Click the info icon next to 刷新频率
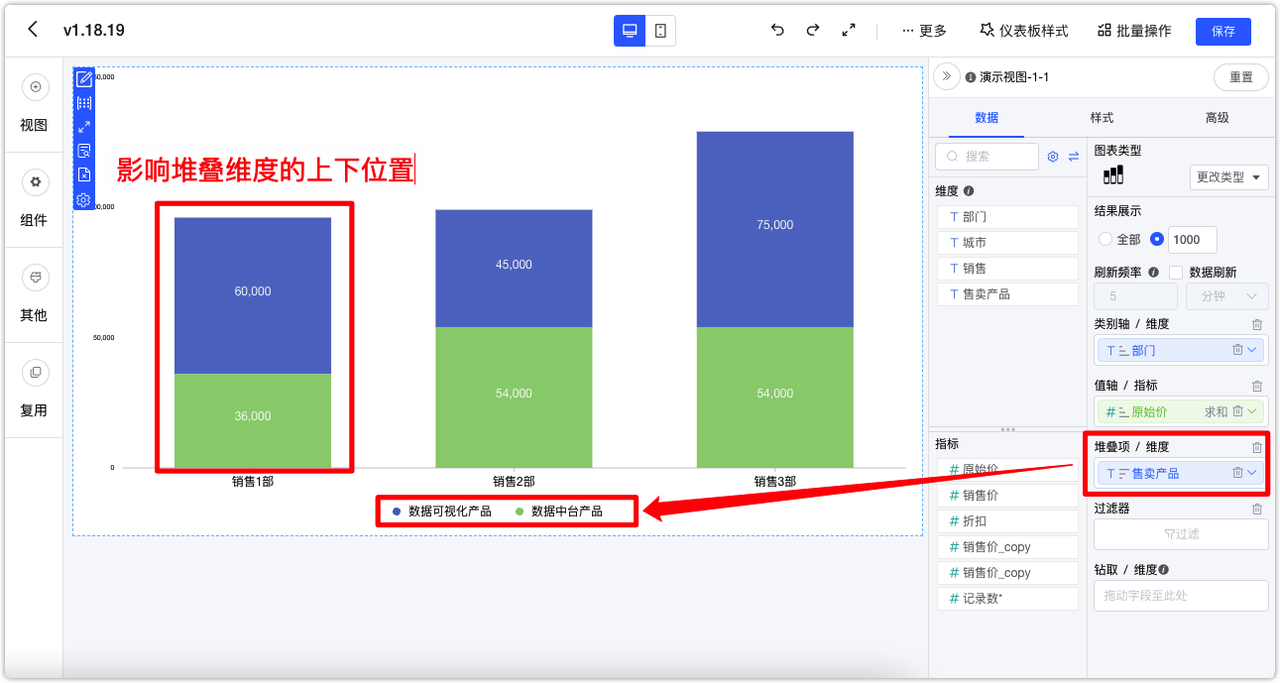The image size is (1280, 683). (x=1154, y=272)
